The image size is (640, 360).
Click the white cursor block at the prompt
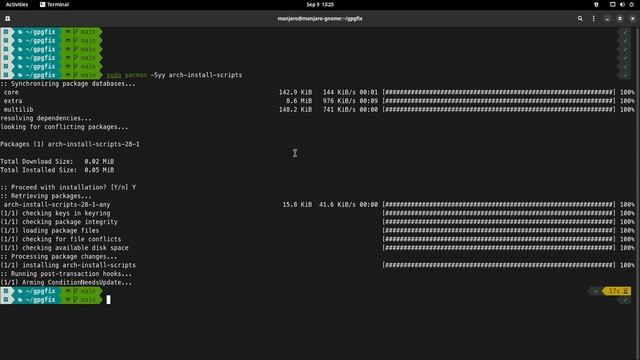coord(108,300)
